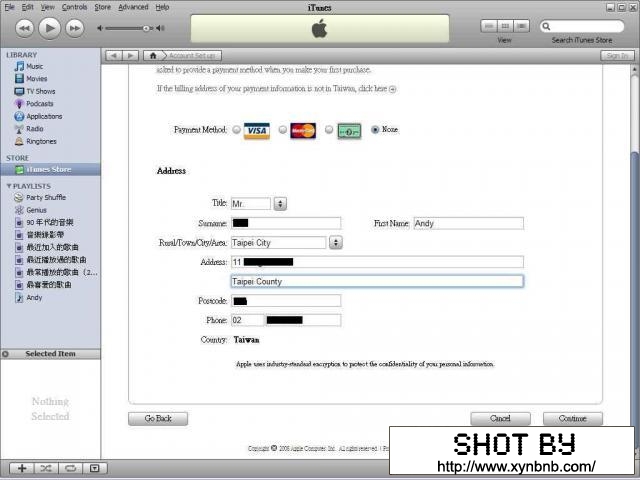Open the Rural/Town/City/Area dropdown stepper
This screenshot has height=480, width=640.
point(336,242)
